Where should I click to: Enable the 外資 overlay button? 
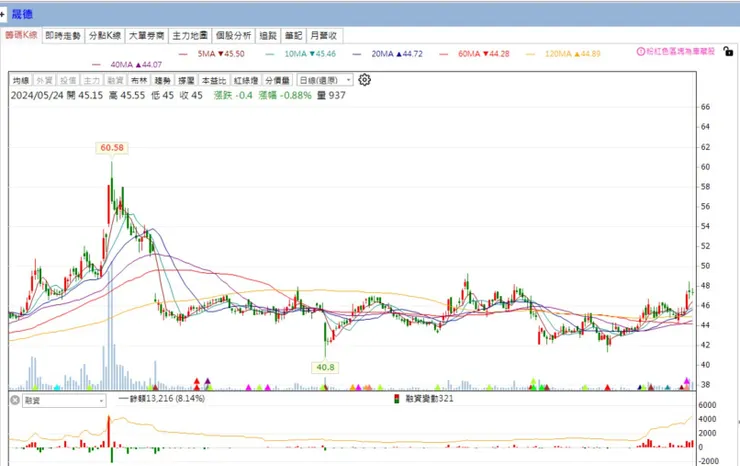tap(45, 80)
